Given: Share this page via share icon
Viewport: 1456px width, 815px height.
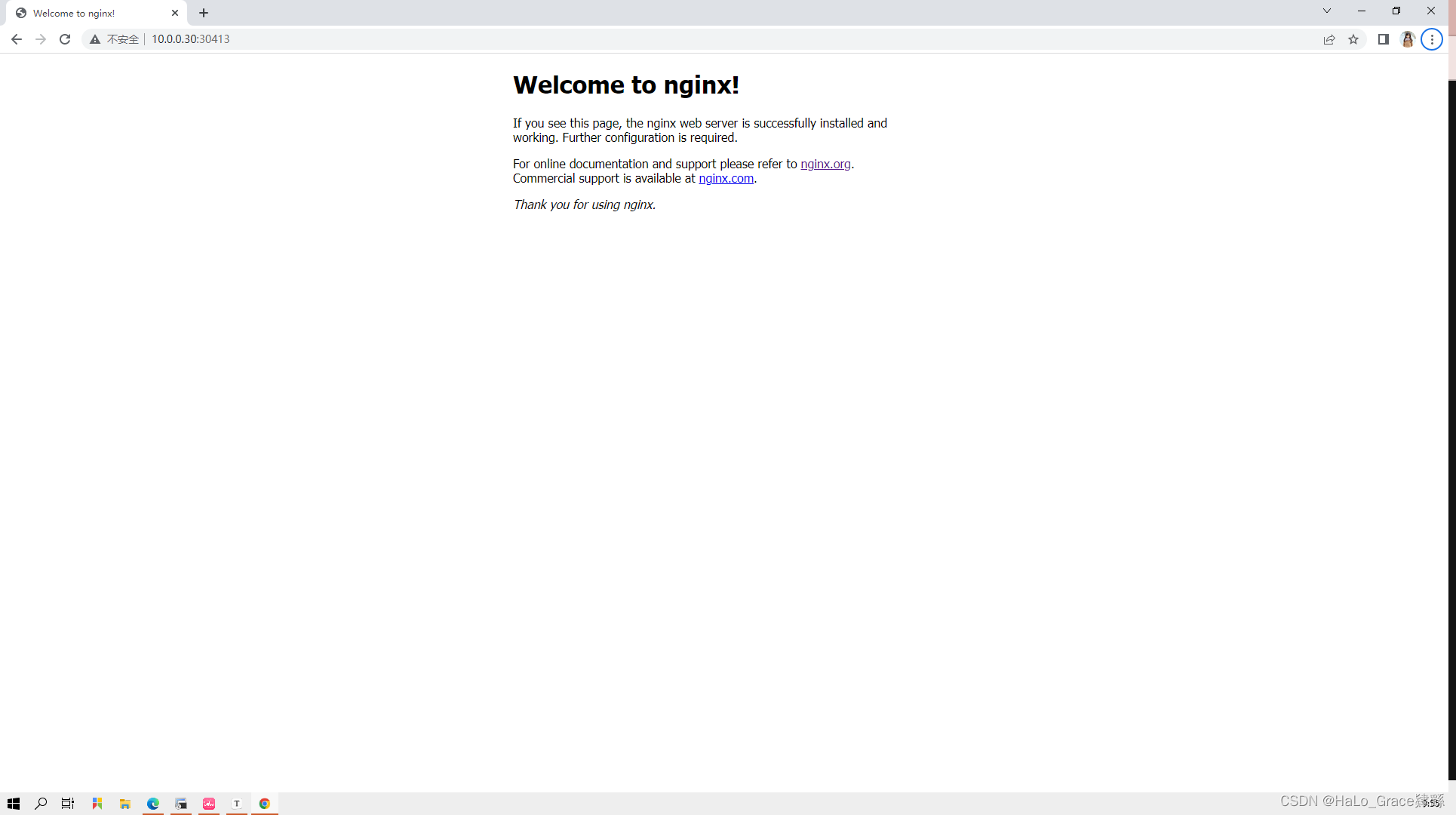Looking at the screenshot, I should (1329, 39).
